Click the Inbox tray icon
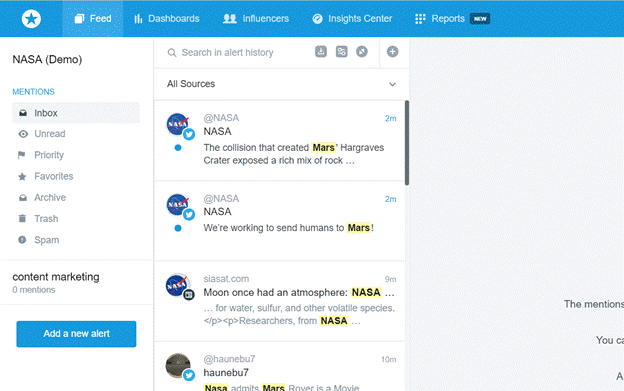 click(x=23, y=113)
